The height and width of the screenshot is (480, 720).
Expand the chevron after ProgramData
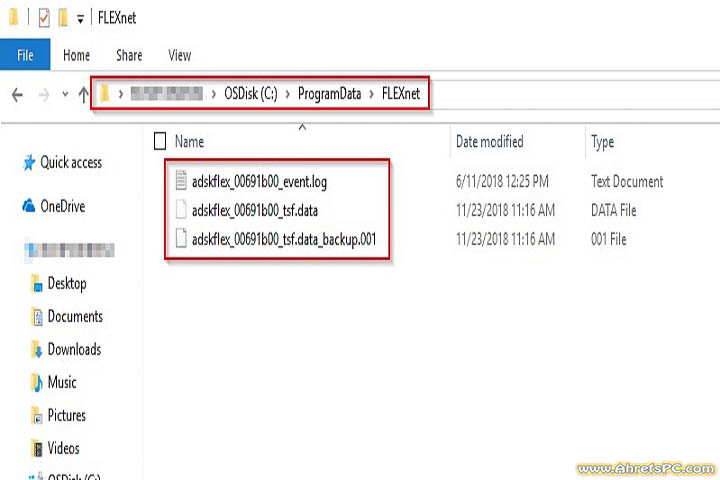tap(371, 94)
